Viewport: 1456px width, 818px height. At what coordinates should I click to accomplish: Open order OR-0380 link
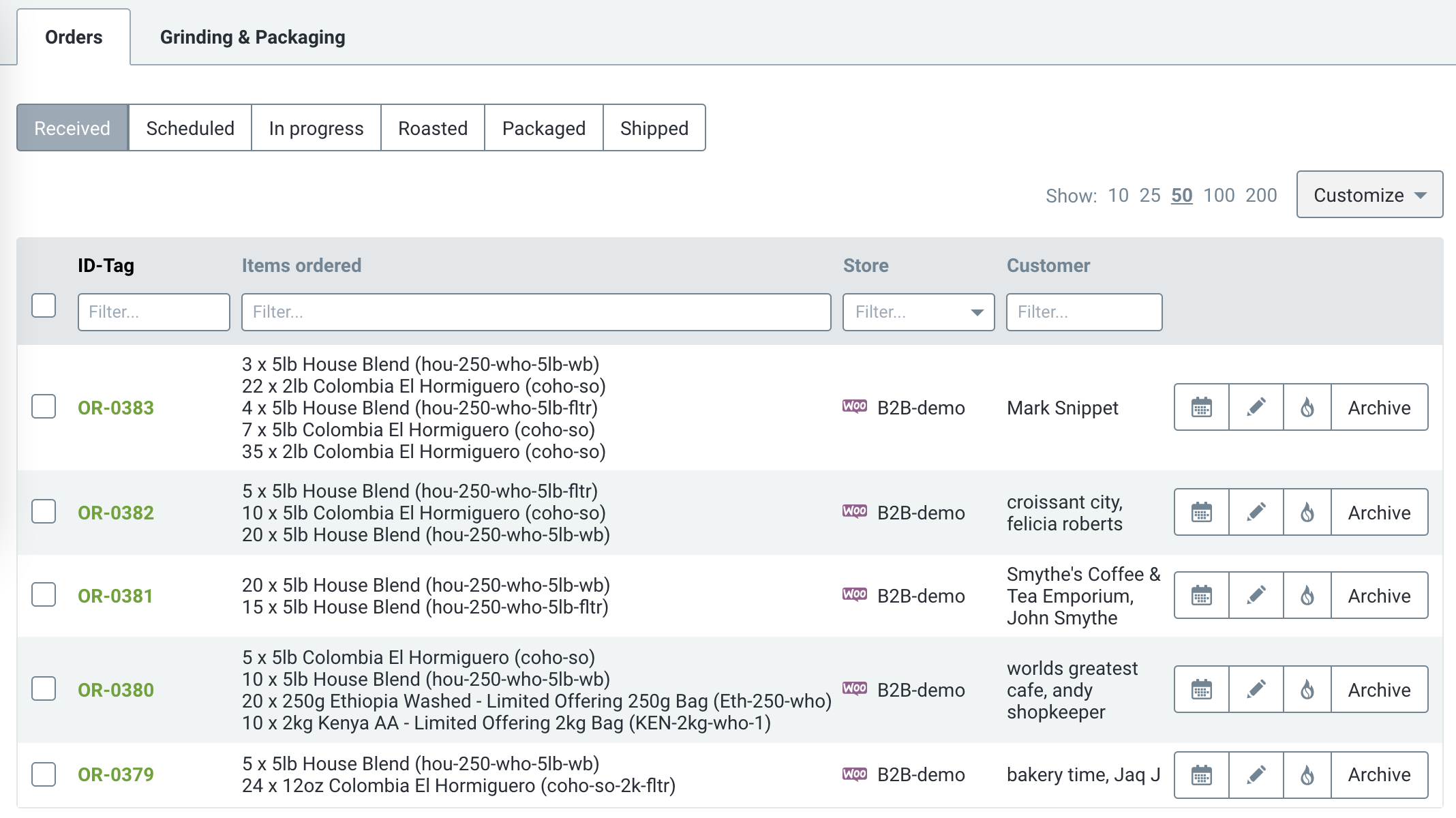pos(116,690)
